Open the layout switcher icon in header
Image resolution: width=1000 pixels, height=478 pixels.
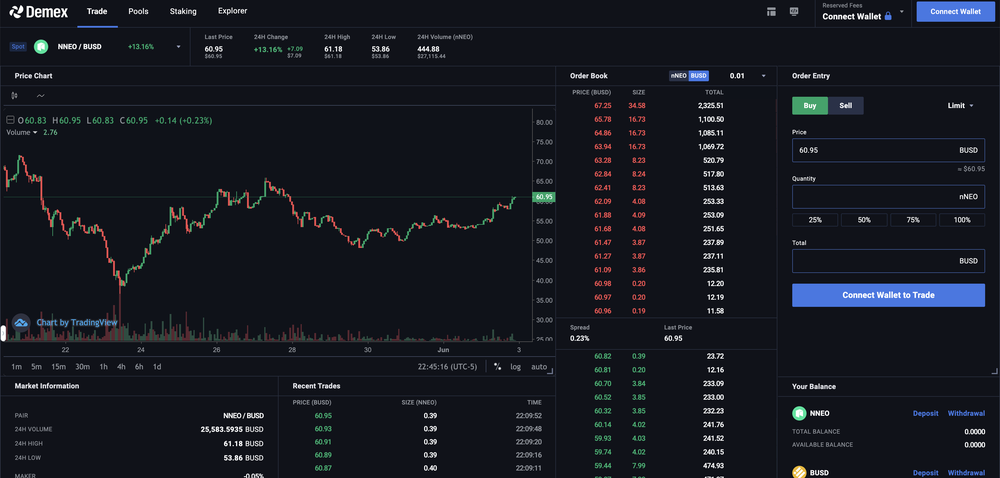[772, 11]
